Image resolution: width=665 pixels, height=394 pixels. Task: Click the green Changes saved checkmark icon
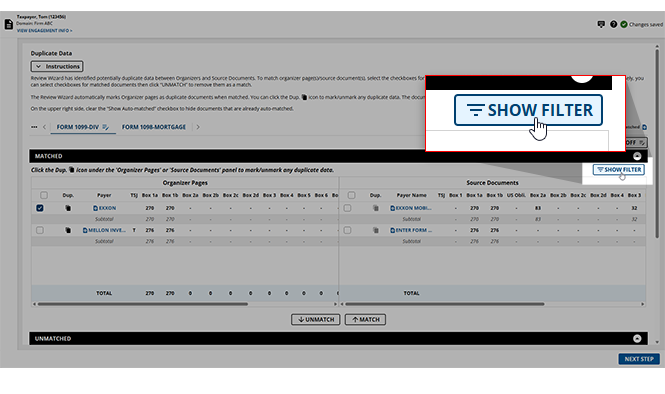click(624, 24)
